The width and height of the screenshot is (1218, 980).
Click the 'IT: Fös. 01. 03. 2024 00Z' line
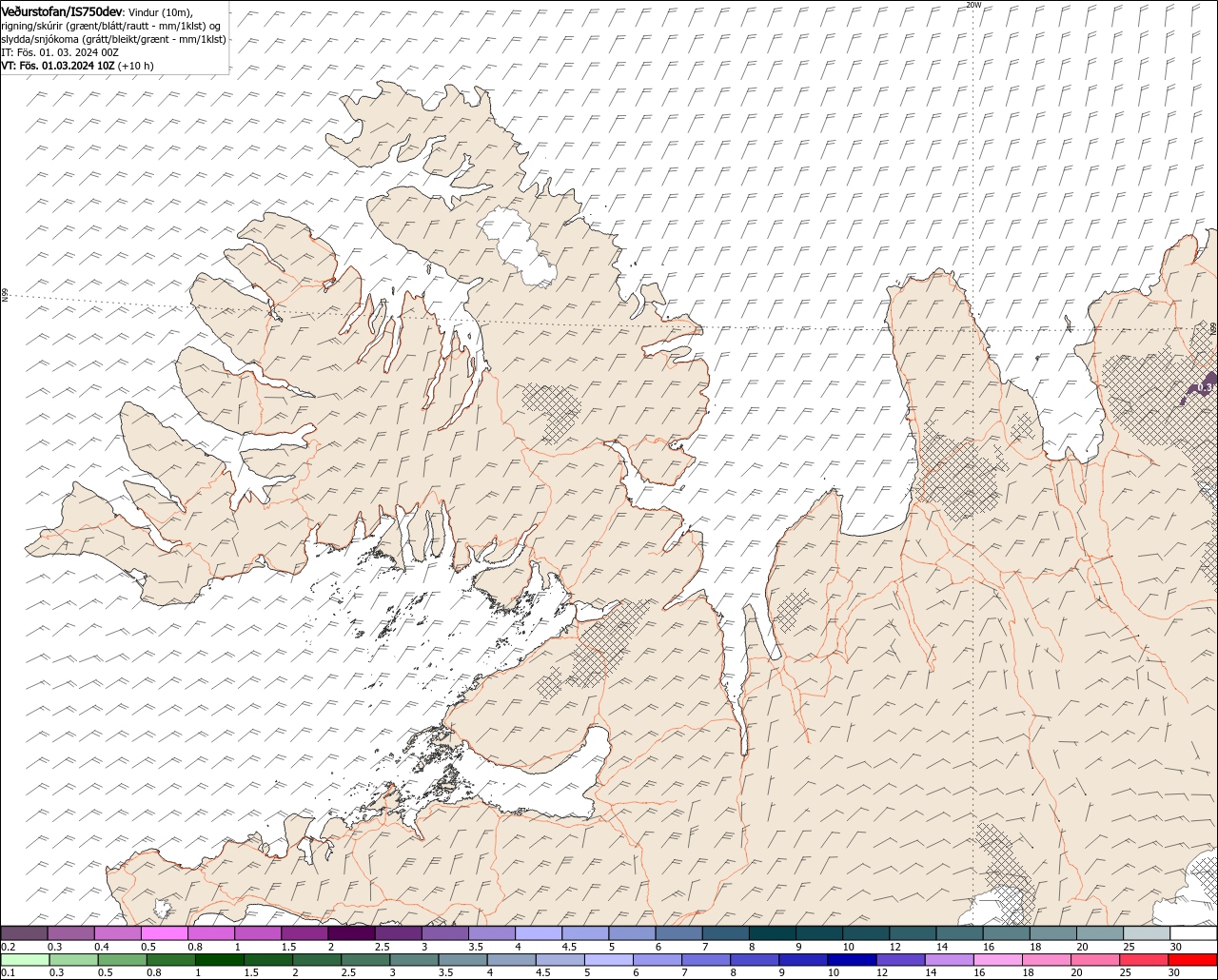click(59, 52)
